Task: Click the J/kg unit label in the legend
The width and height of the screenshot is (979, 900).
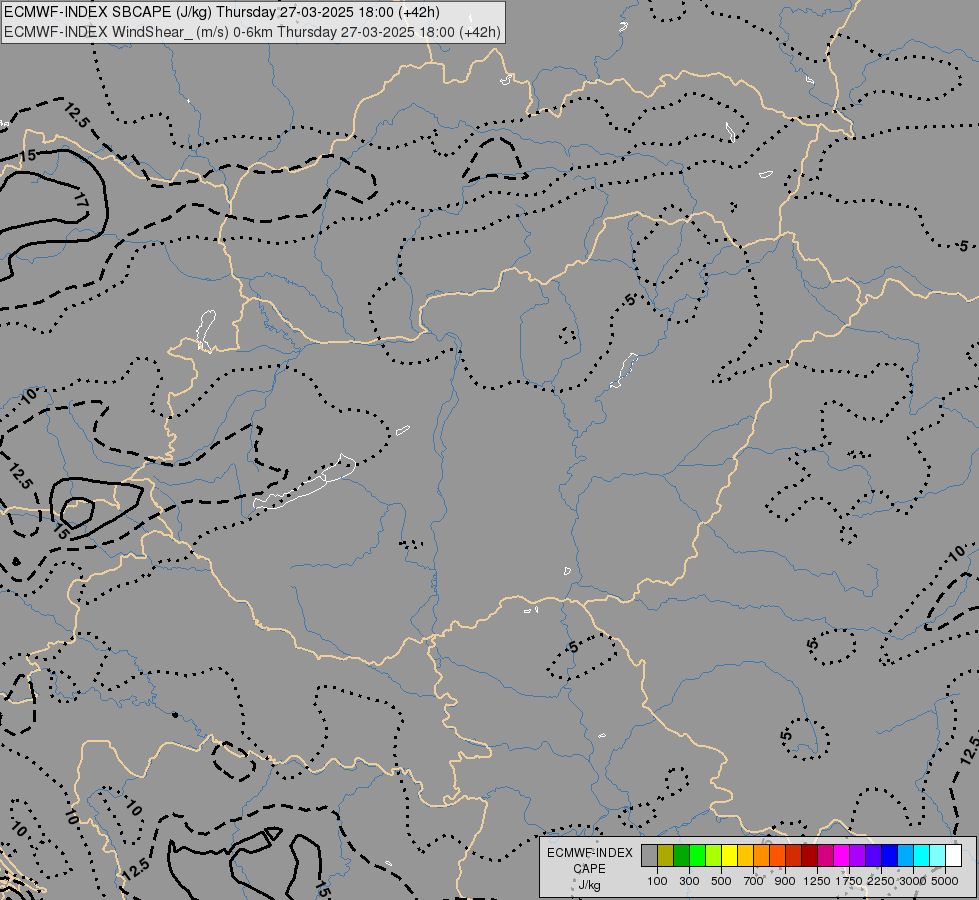Action: [x=589, y=885]
